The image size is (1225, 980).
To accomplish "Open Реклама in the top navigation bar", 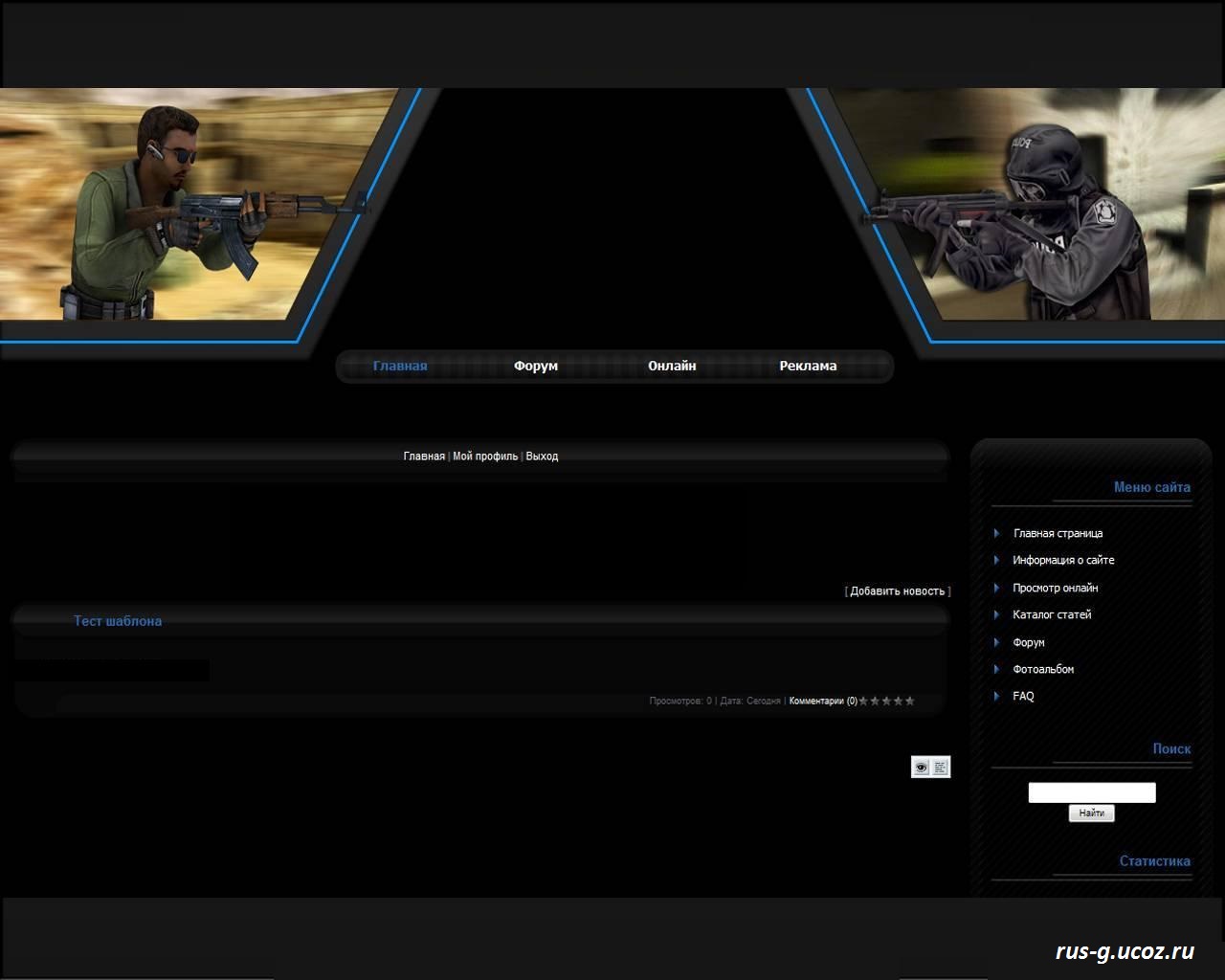I will pyautogui.click(x=808, y=366).
